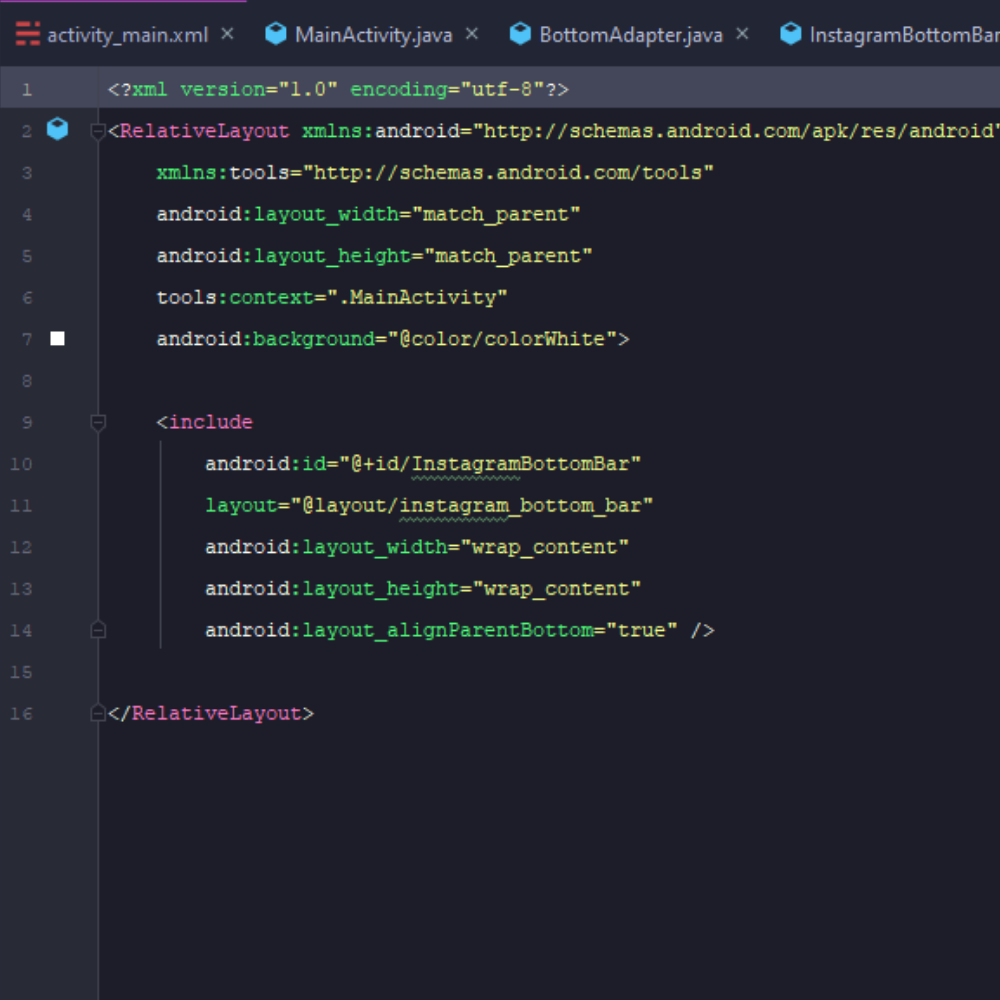The height and width of the screenshot is (1000, 1000).
Task: Click the XML file icon on activity_main.xml tab
Action: (26, 33)
